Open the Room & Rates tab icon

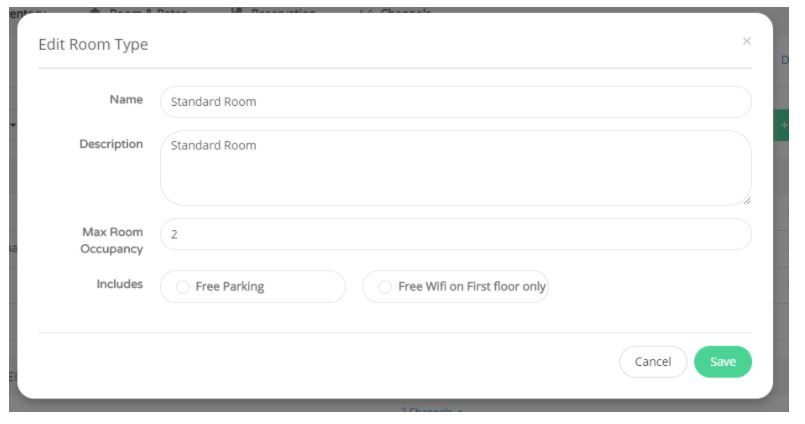coord(95,10)
